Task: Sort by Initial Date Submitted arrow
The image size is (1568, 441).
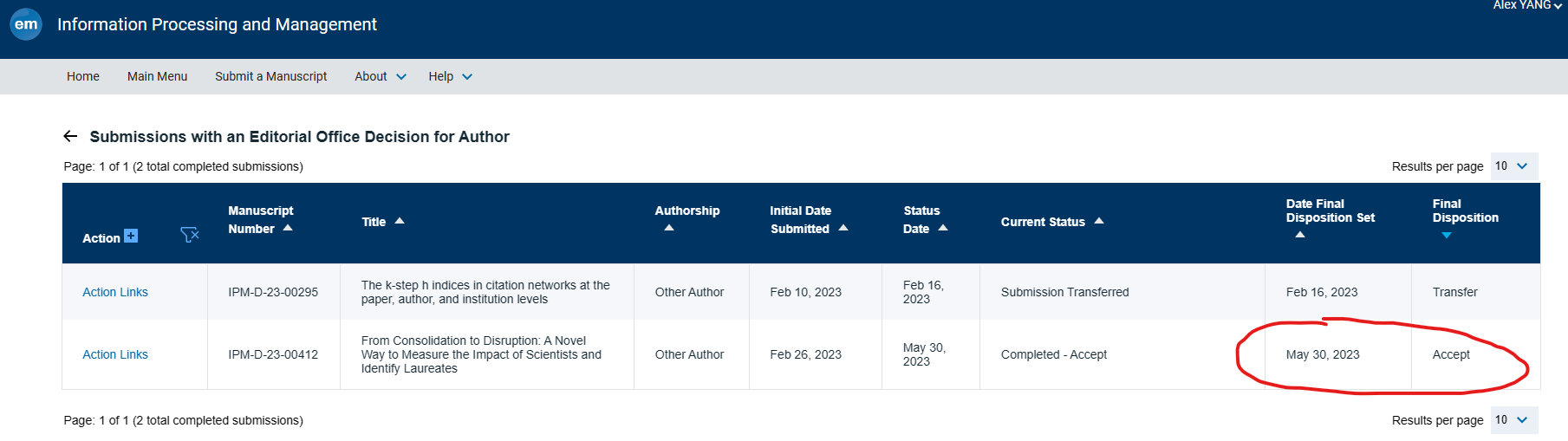Action: 843,228
